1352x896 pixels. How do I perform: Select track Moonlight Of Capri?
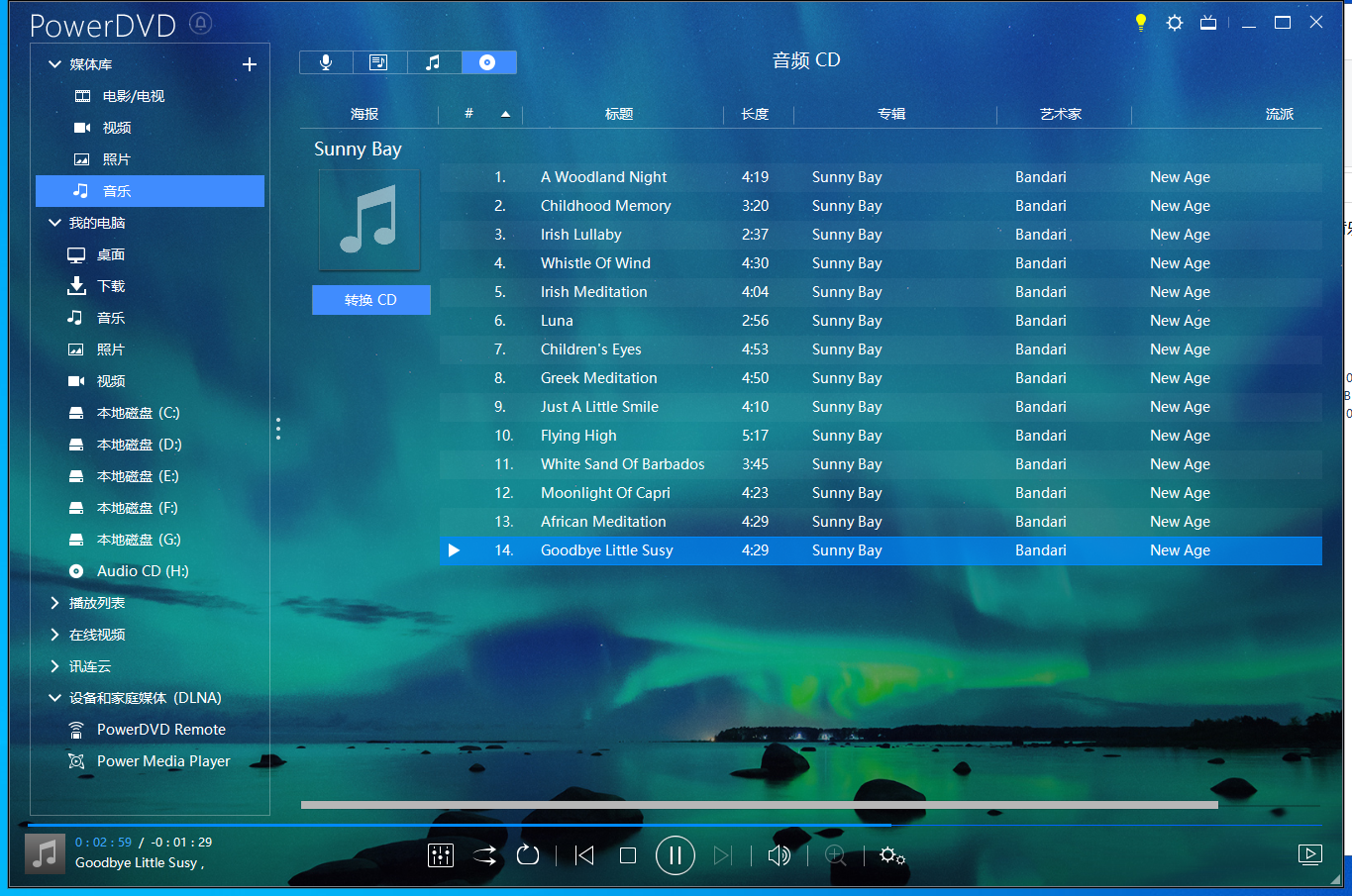(x=881, y=493)
